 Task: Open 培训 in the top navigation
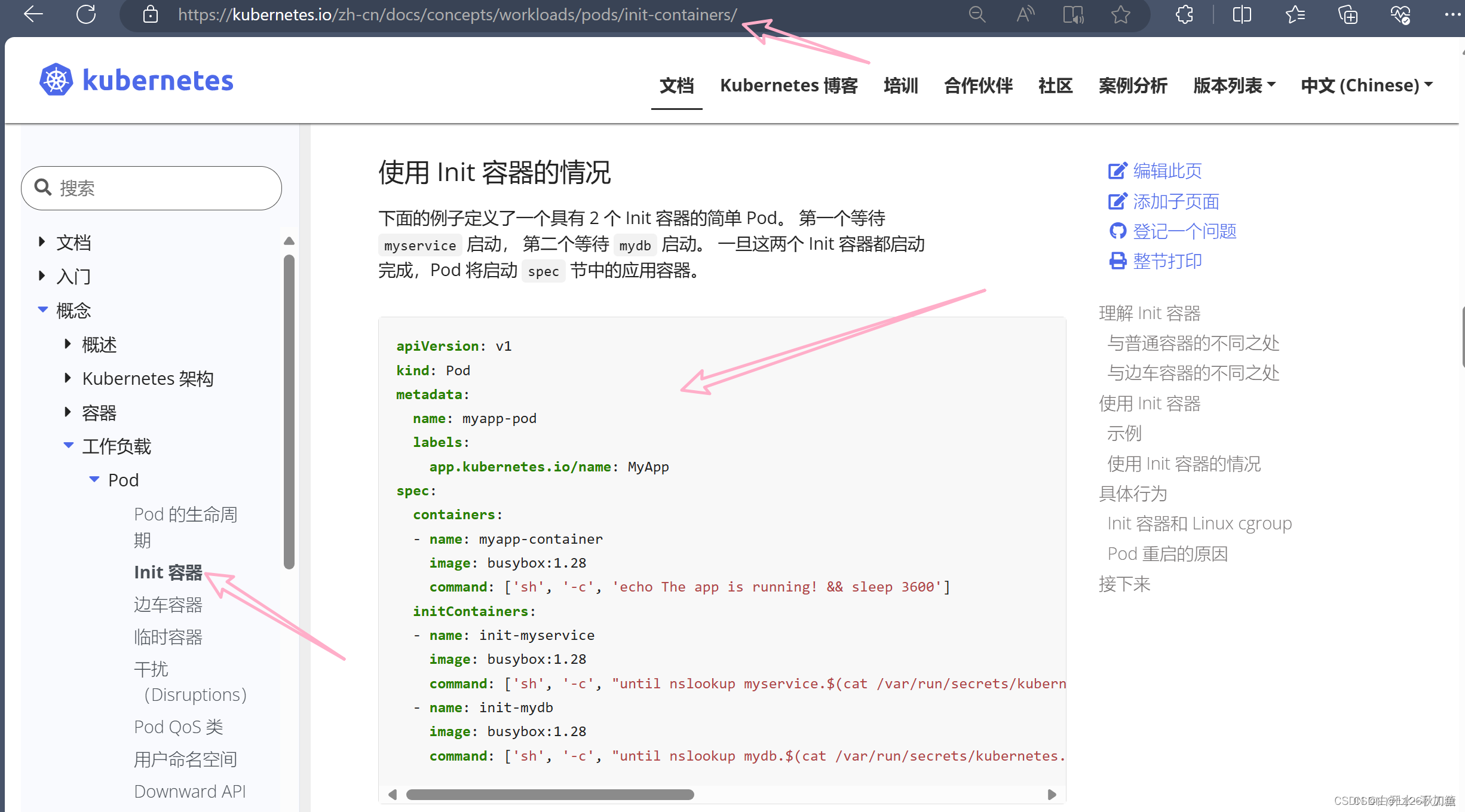tap(900, 85)
